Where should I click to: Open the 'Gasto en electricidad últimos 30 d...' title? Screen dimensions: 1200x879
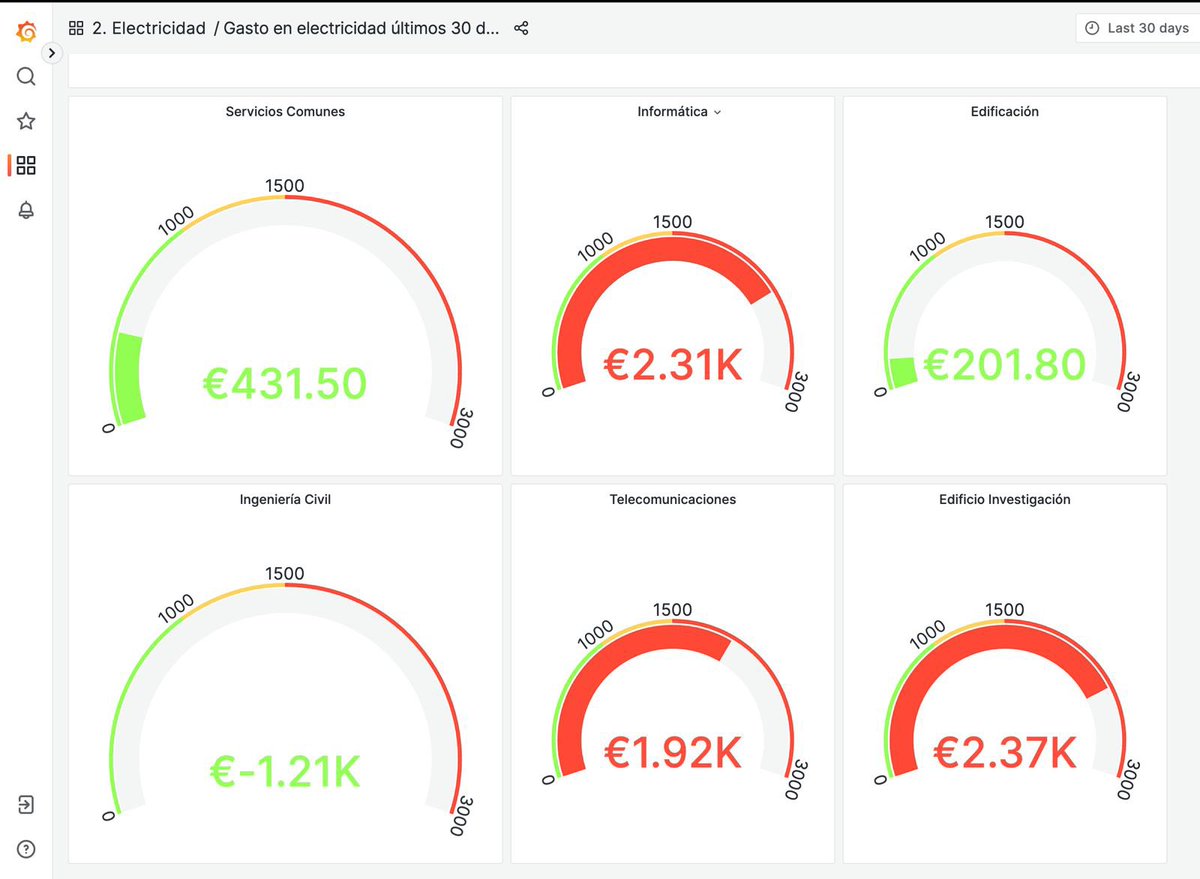click(361, 29)
